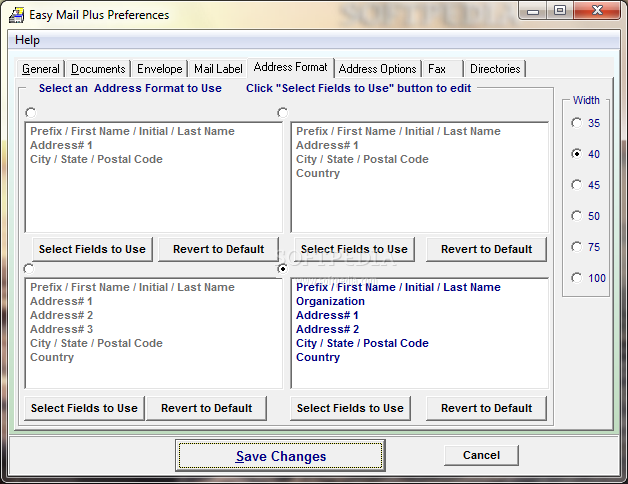
Task: Click the Organization line in selected format
Action: tap(330, 301)
